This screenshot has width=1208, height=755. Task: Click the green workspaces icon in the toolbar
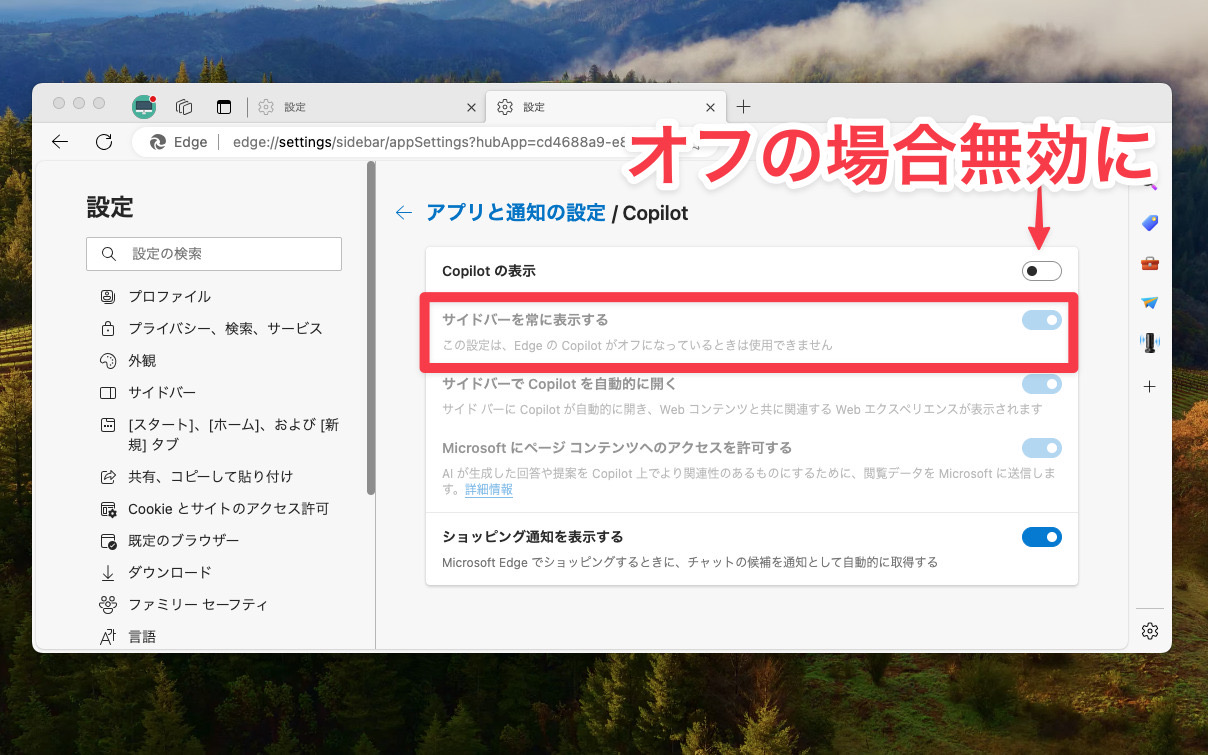coord(143,106)
